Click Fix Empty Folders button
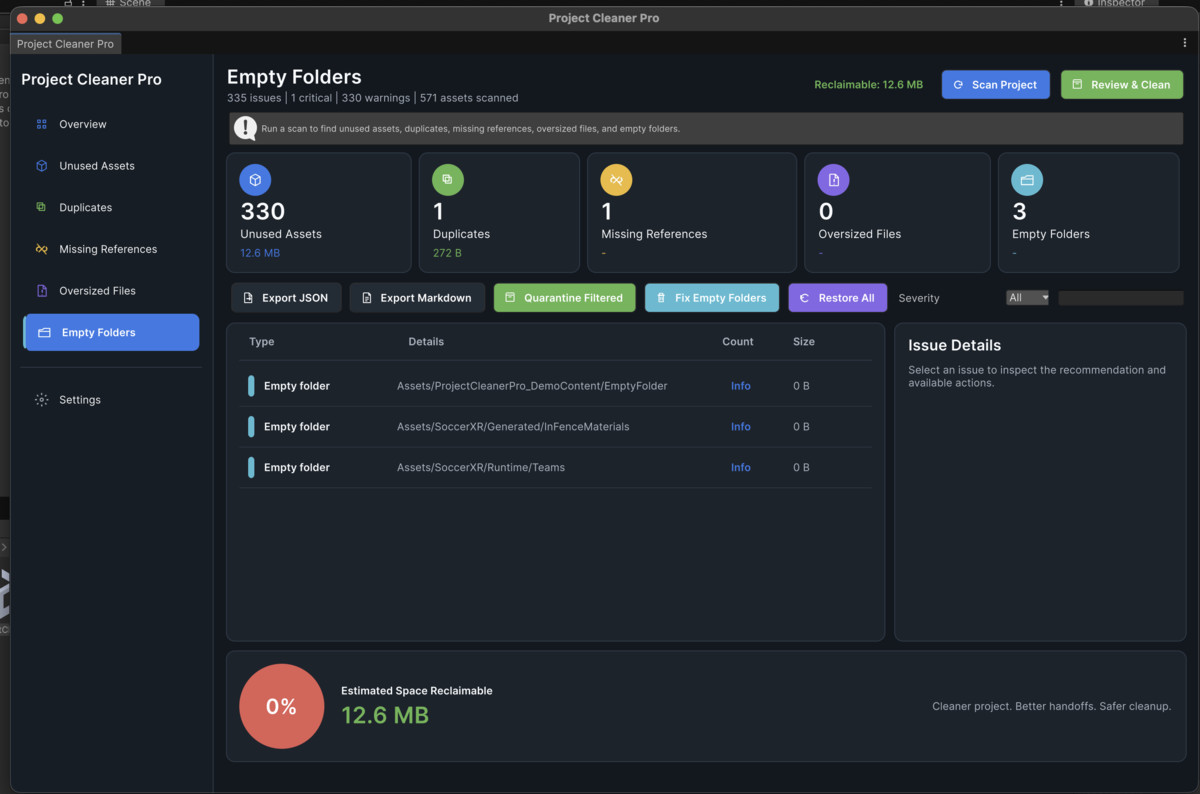 click(x=712, y=298)
